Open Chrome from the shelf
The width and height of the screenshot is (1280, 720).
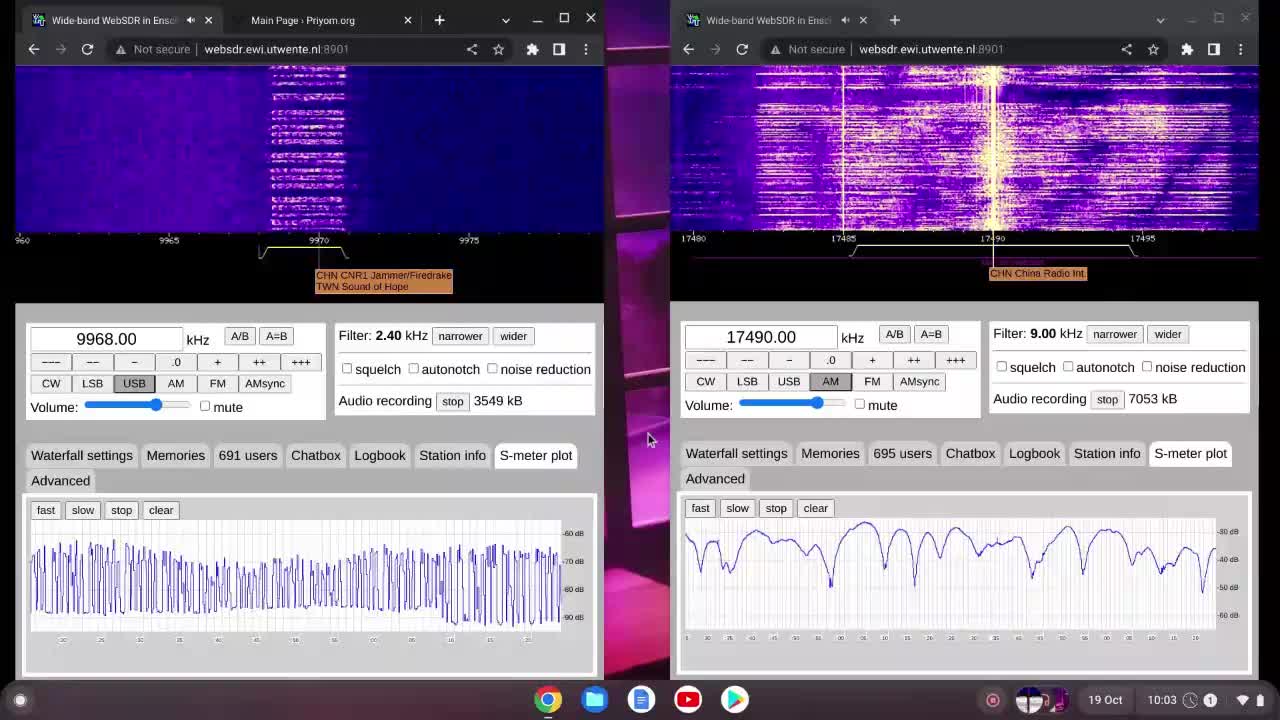click(x=548, y=700)
